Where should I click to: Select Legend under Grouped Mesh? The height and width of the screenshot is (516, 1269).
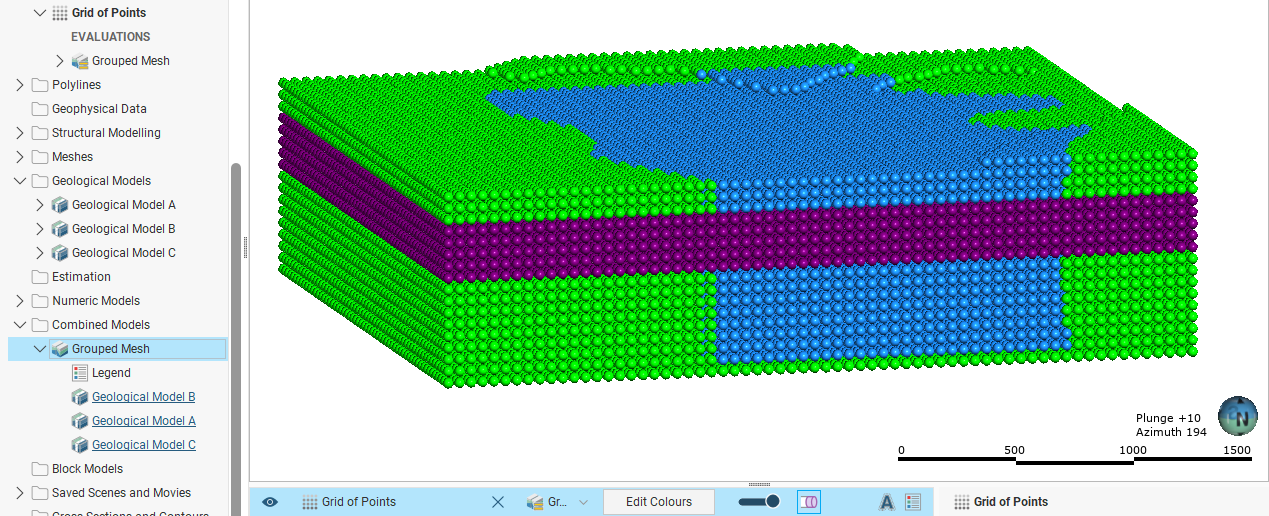coord(111,373)
